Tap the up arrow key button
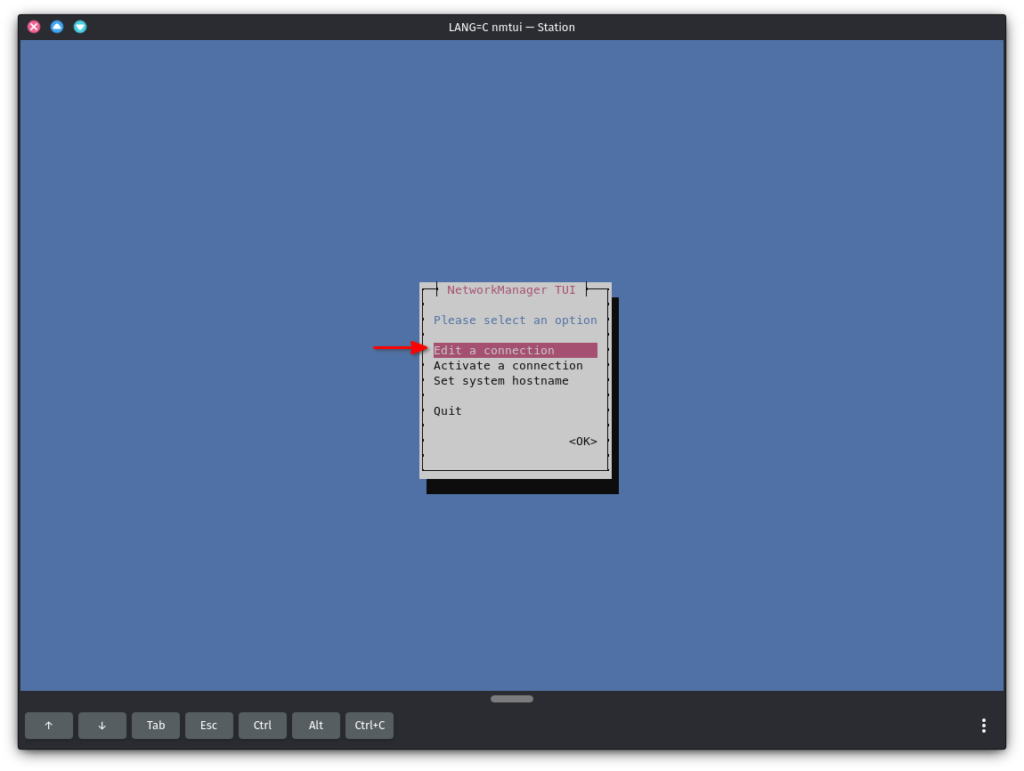1024x771 pixels. (49, 725)
